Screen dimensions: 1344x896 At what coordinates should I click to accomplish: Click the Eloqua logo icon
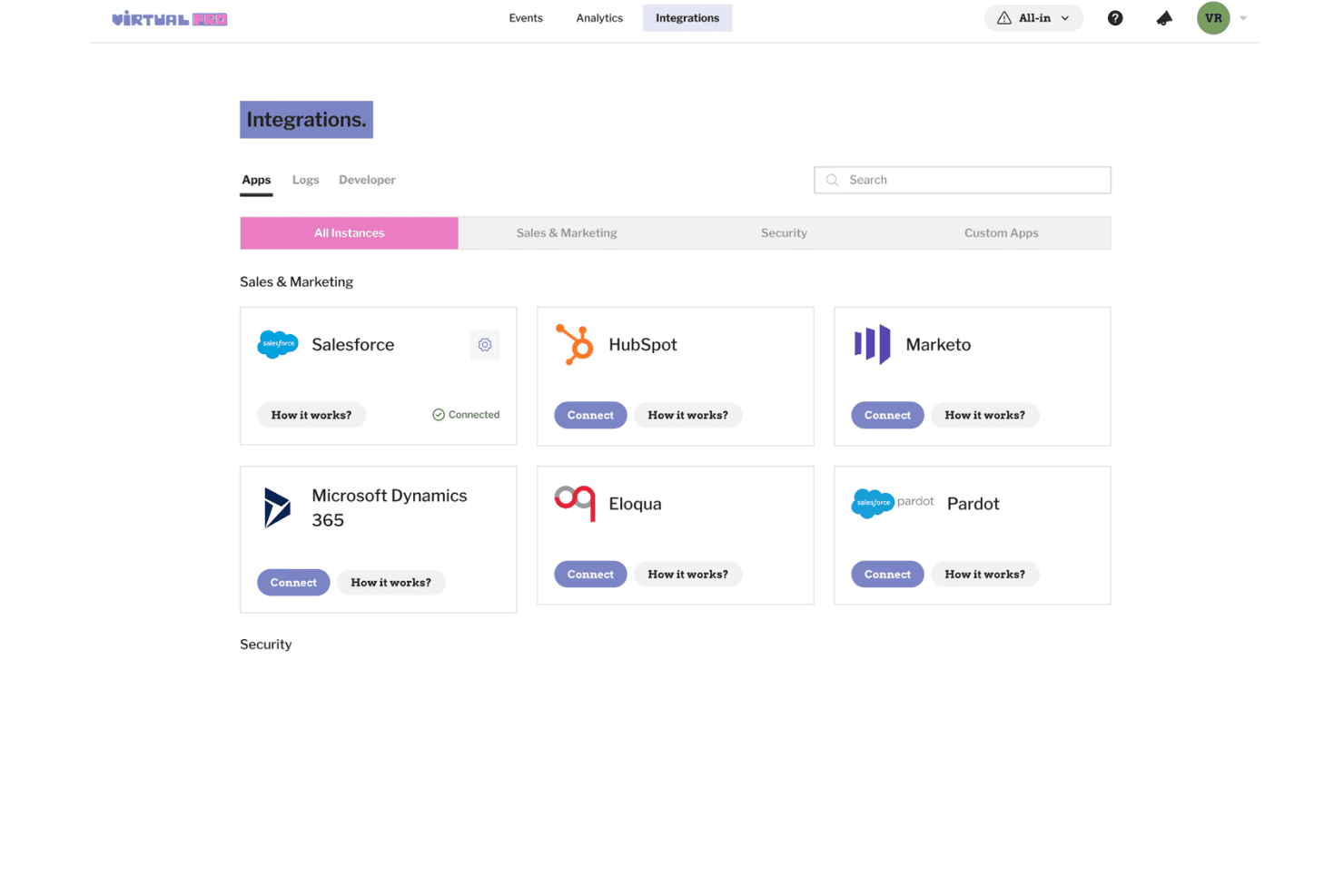tap(575, 503)
